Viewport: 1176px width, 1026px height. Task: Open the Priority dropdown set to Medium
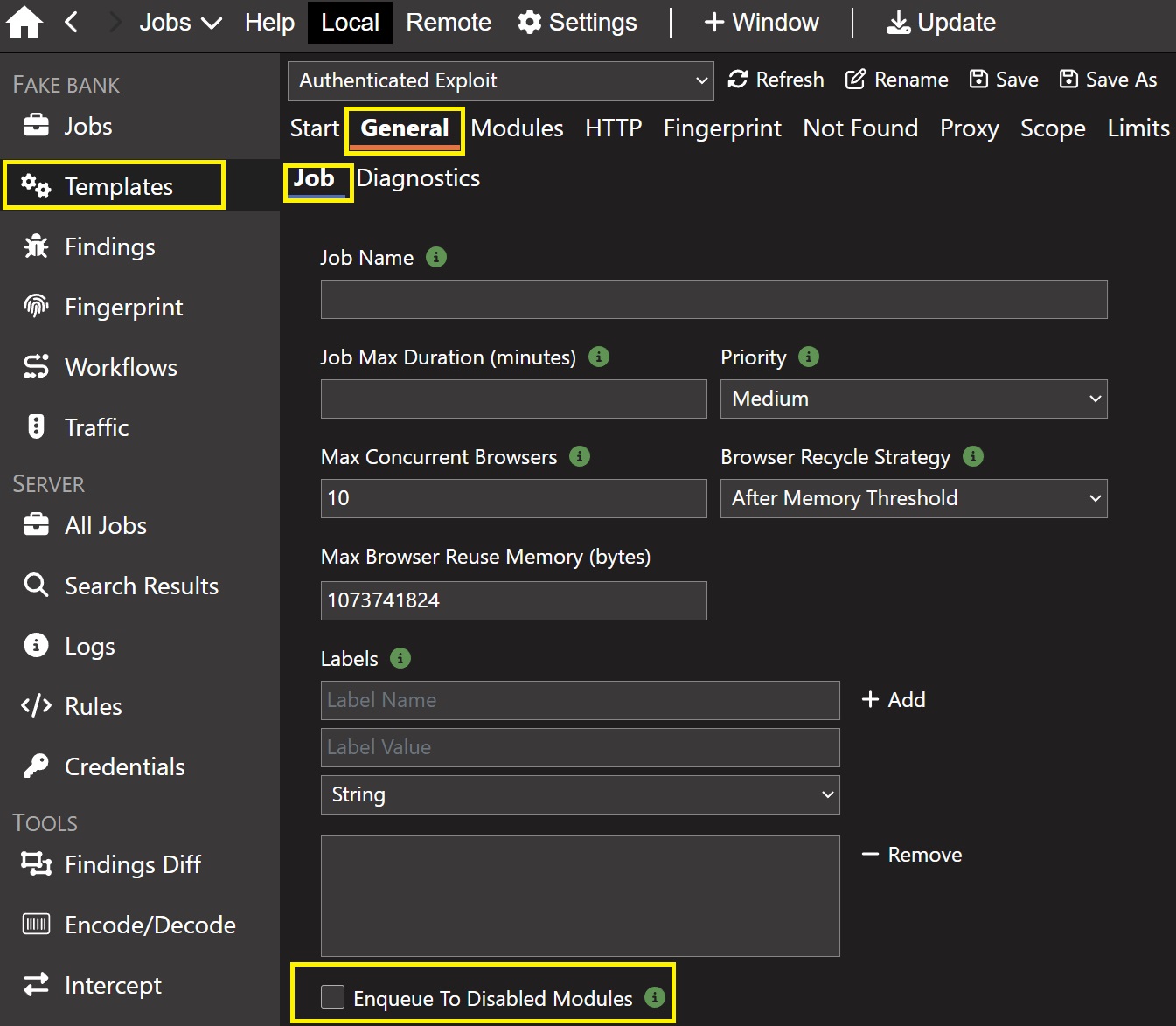(914, 399)
